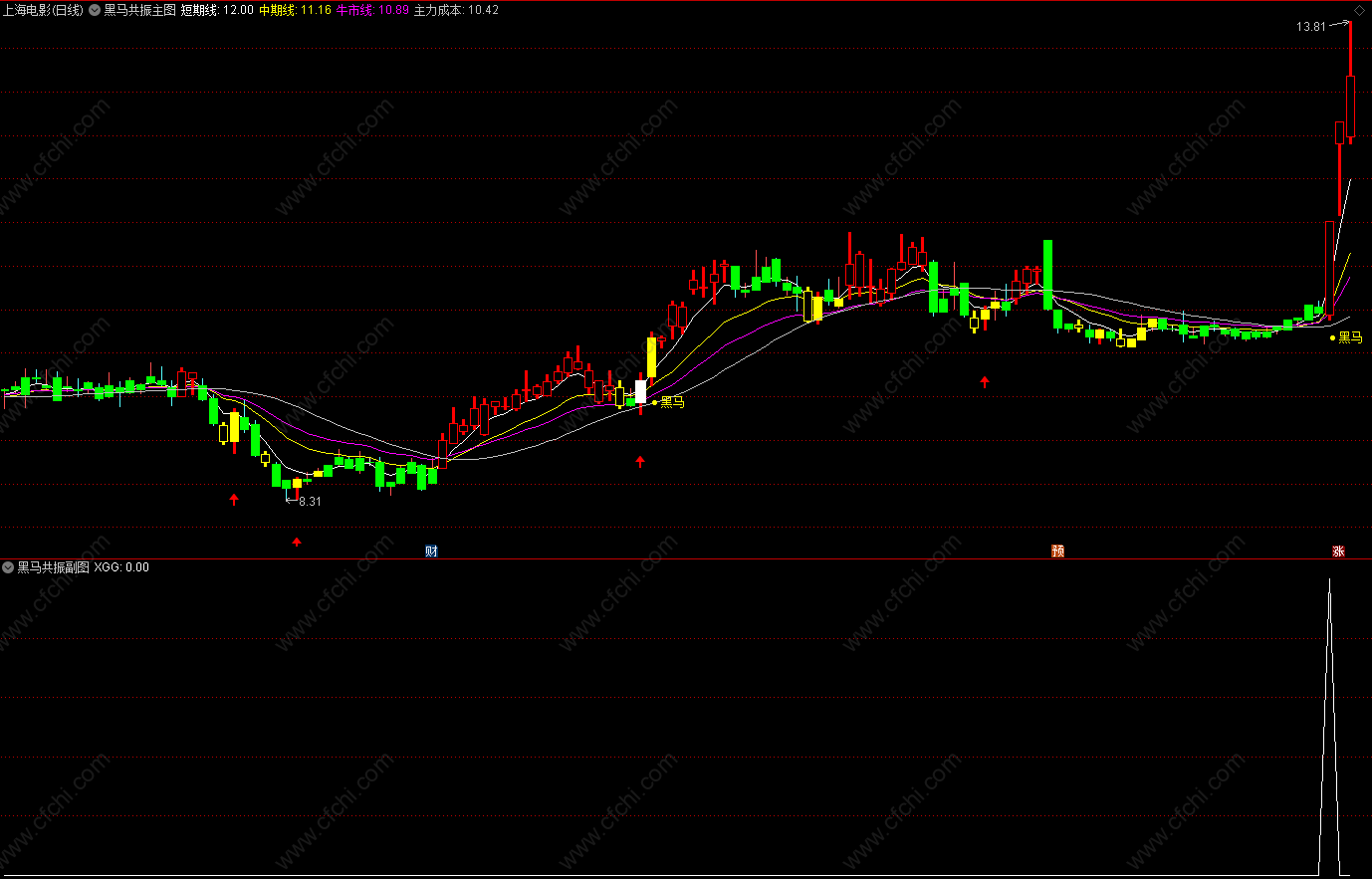This screenshot has height=879, width=1372.
Task: Click the red 涨 marker on time axis
Action: pyautogui.click(x=1339, y=551)
